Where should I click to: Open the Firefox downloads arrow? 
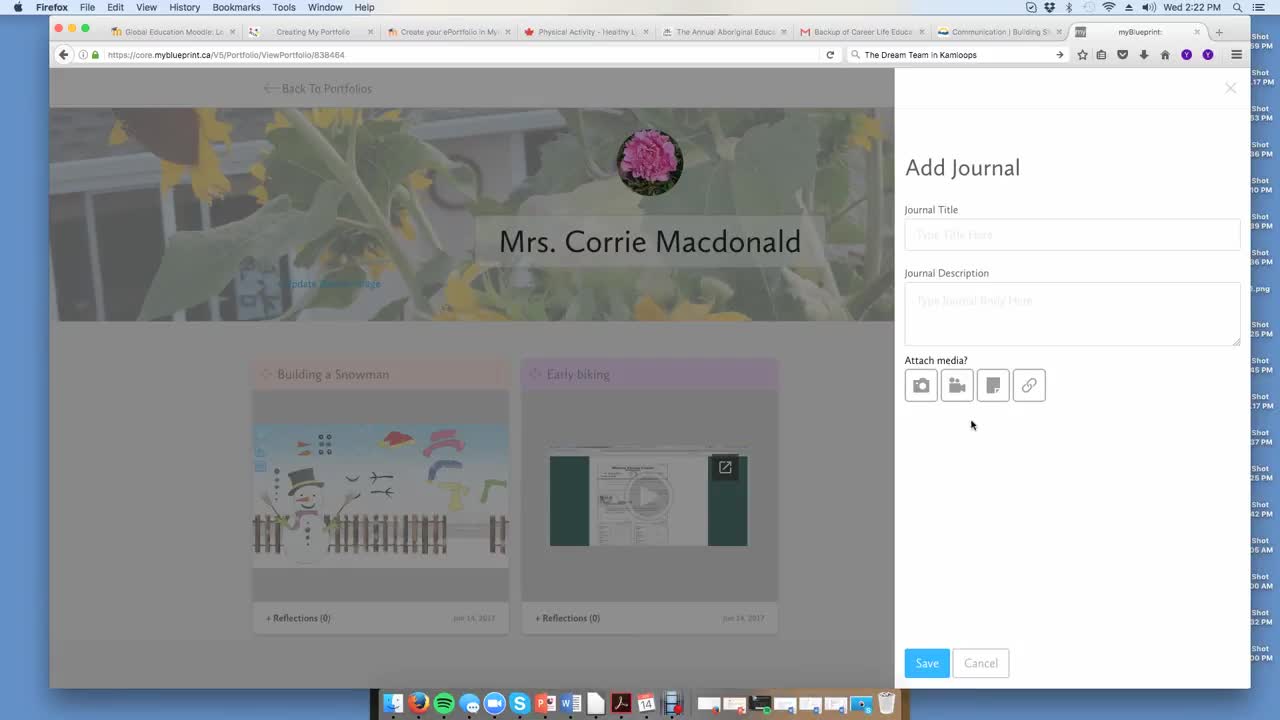click(1144, 55)
